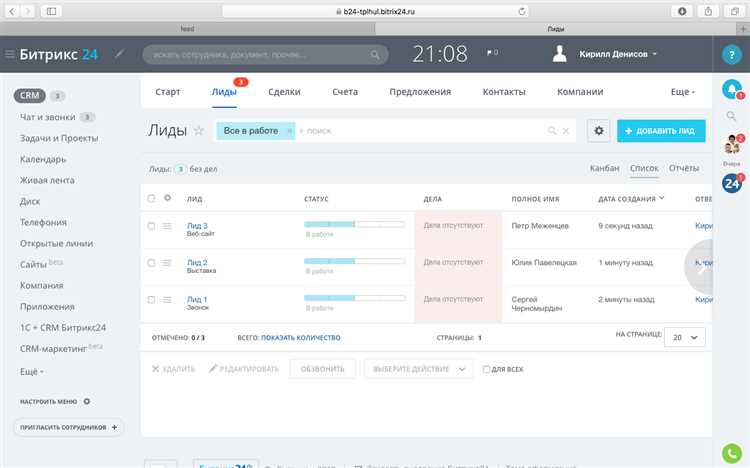Toggle the browser sidebar button
Viewport: 750px width, 468px height.
51,11
